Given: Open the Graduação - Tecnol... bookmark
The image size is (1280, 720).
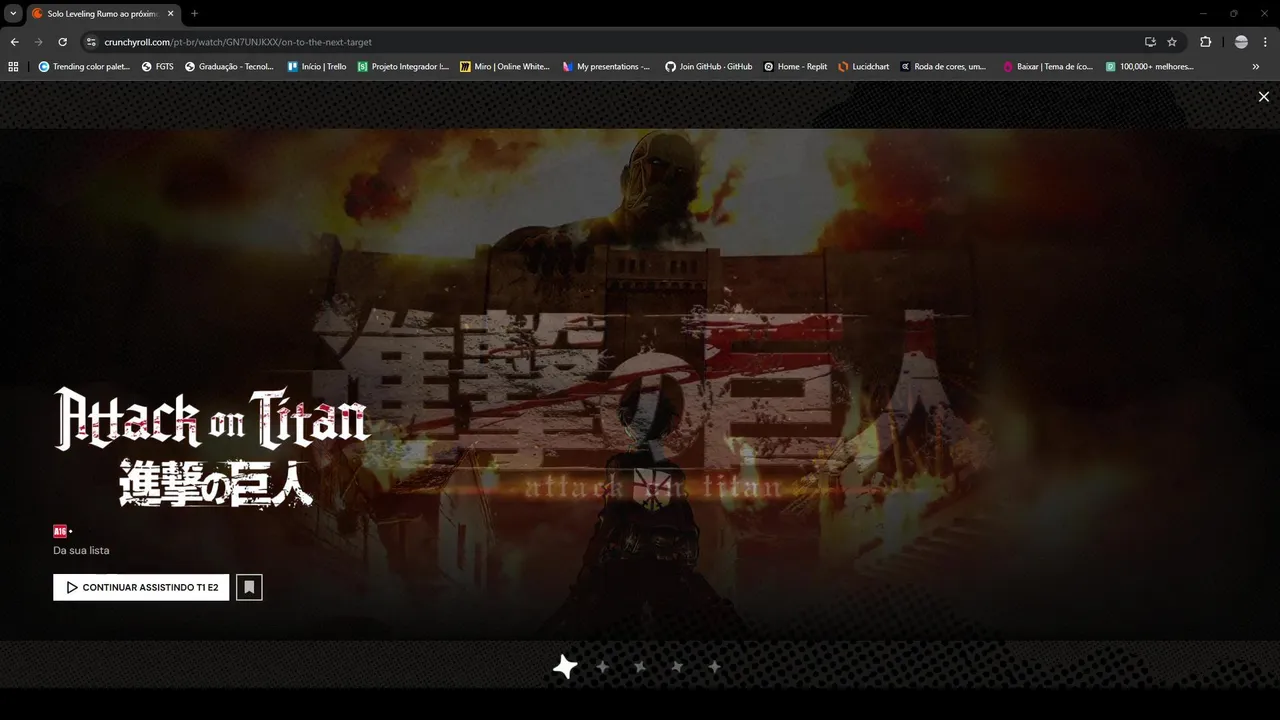Looking at the screenshot, I should point(229,67).
